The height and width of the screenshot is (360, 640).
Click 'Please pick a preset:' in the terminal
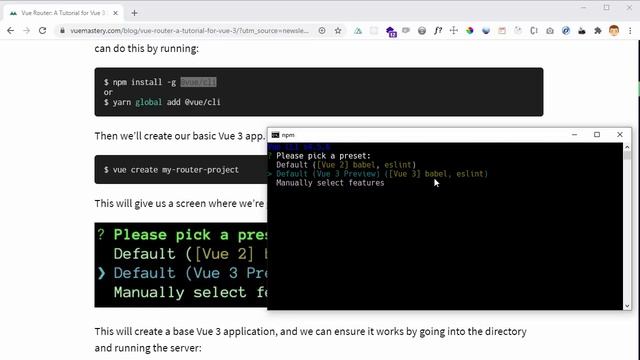(323, 156)
